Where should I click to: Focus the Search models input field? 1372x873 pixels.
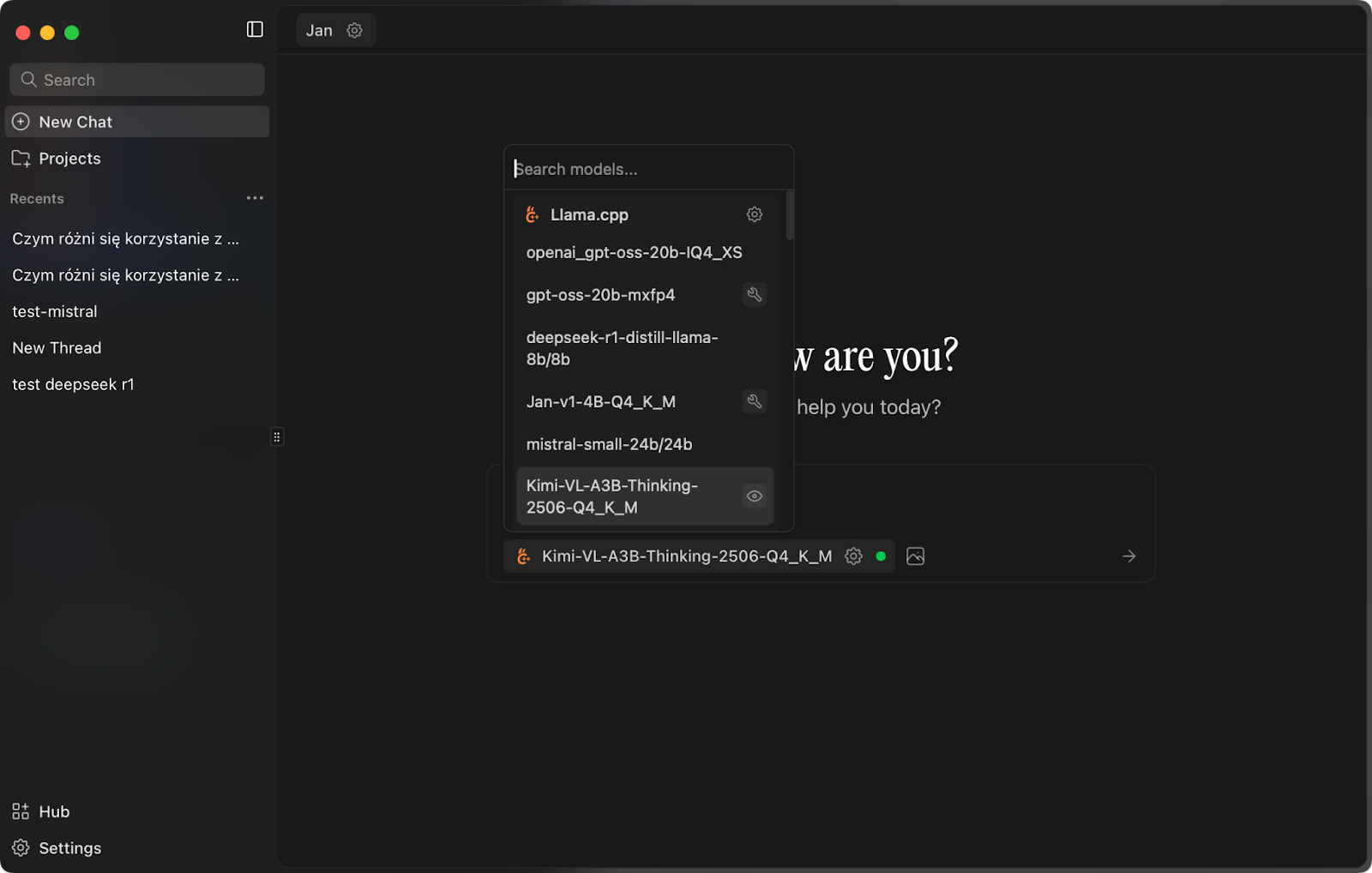[647, 169]
